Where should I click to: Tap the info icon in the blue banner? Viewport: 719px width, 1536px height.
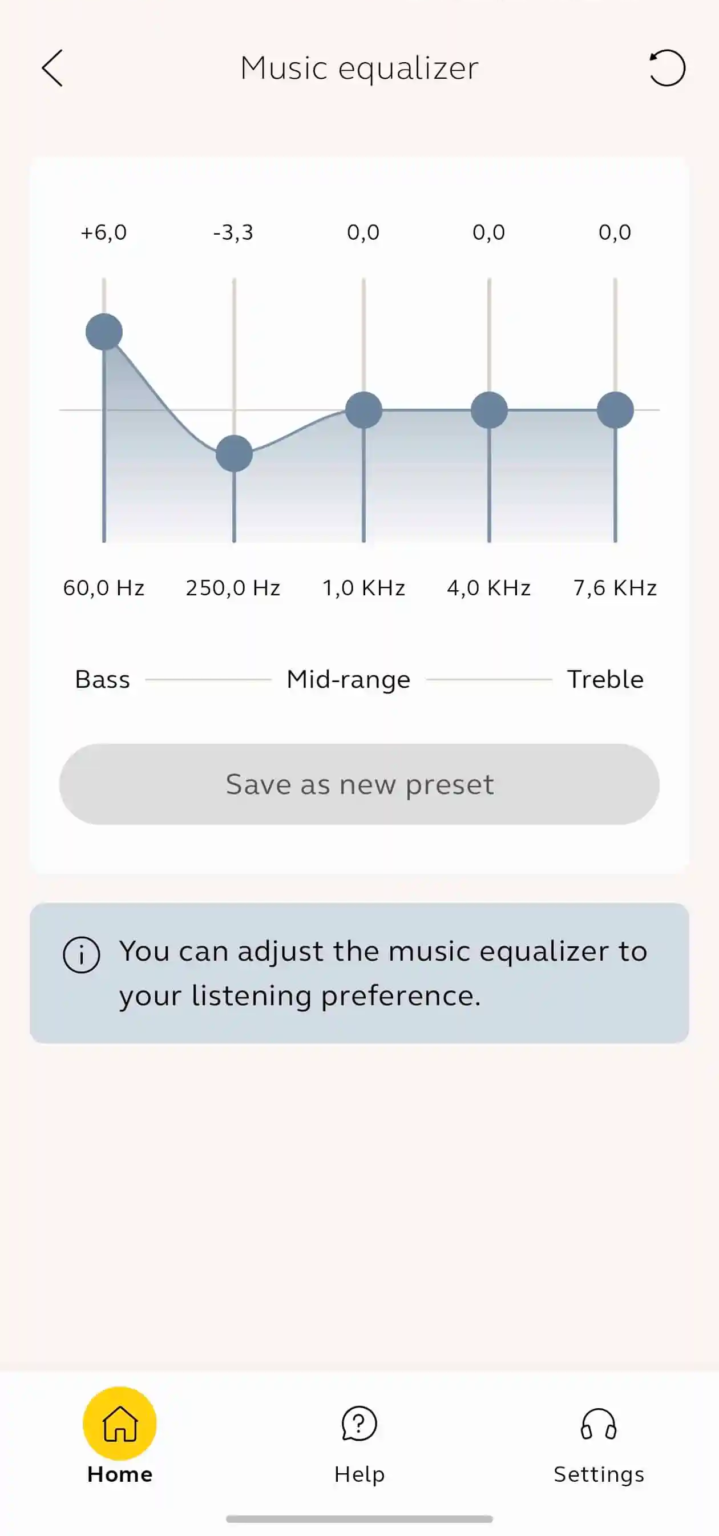(81, 956)
